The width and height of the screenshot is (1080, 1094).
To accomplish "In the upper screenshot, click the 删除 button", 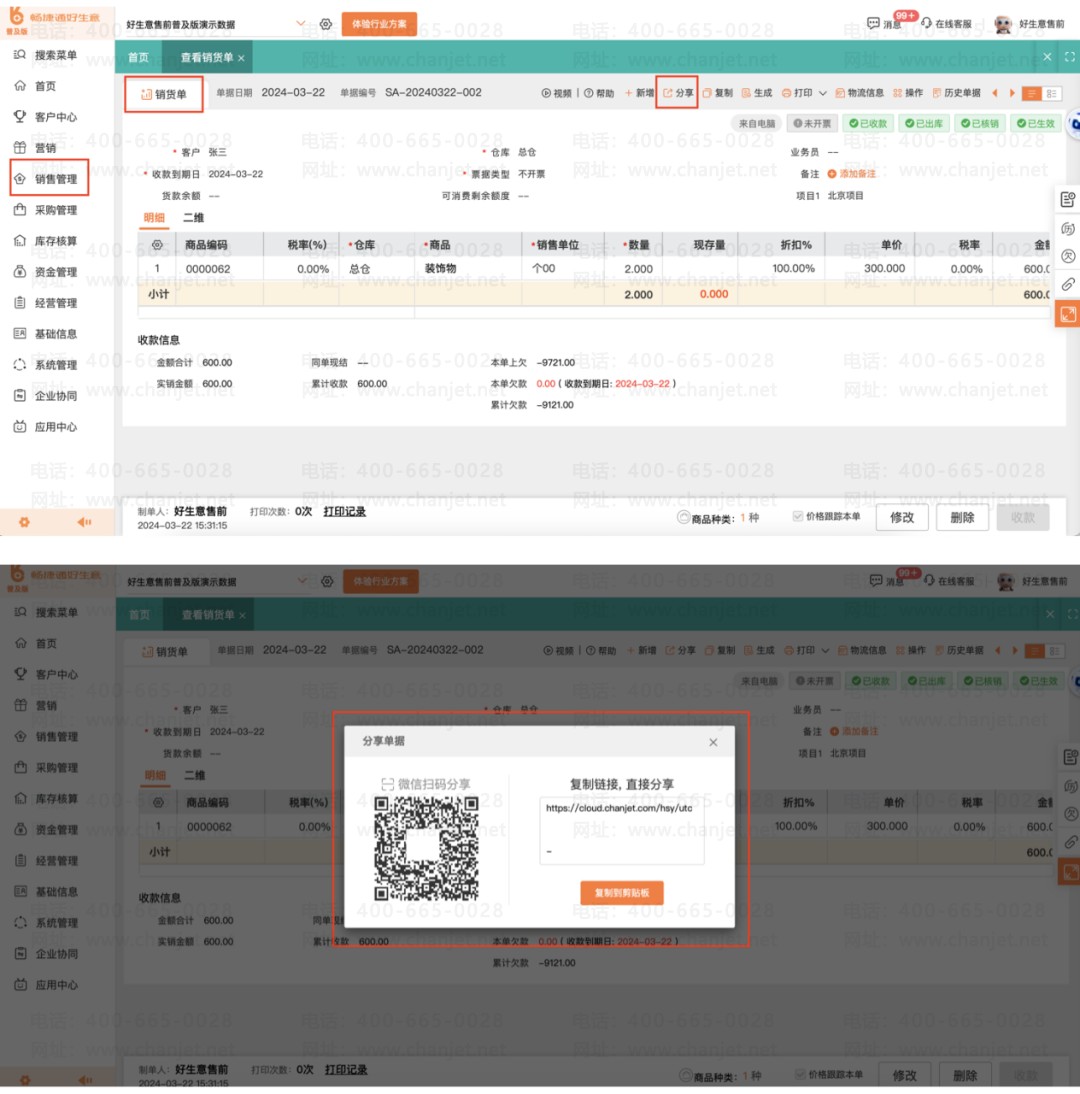I will [x=962, y=517].
